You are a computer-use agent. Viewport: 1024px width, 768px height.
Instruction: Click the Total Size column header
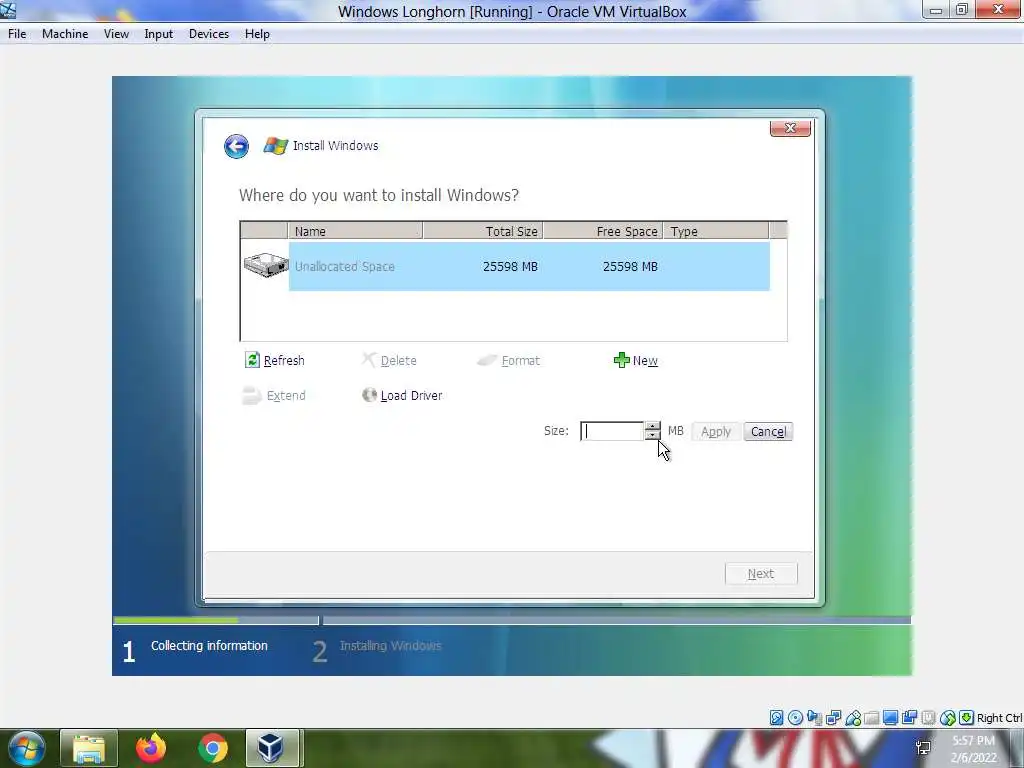[483, 231]
